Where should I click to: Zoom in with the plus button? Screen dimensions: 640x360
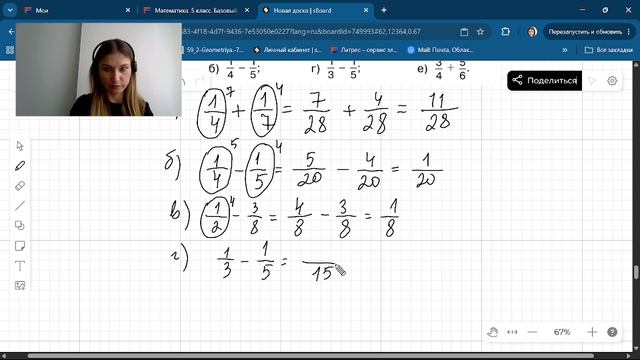[x=592, y=332]
